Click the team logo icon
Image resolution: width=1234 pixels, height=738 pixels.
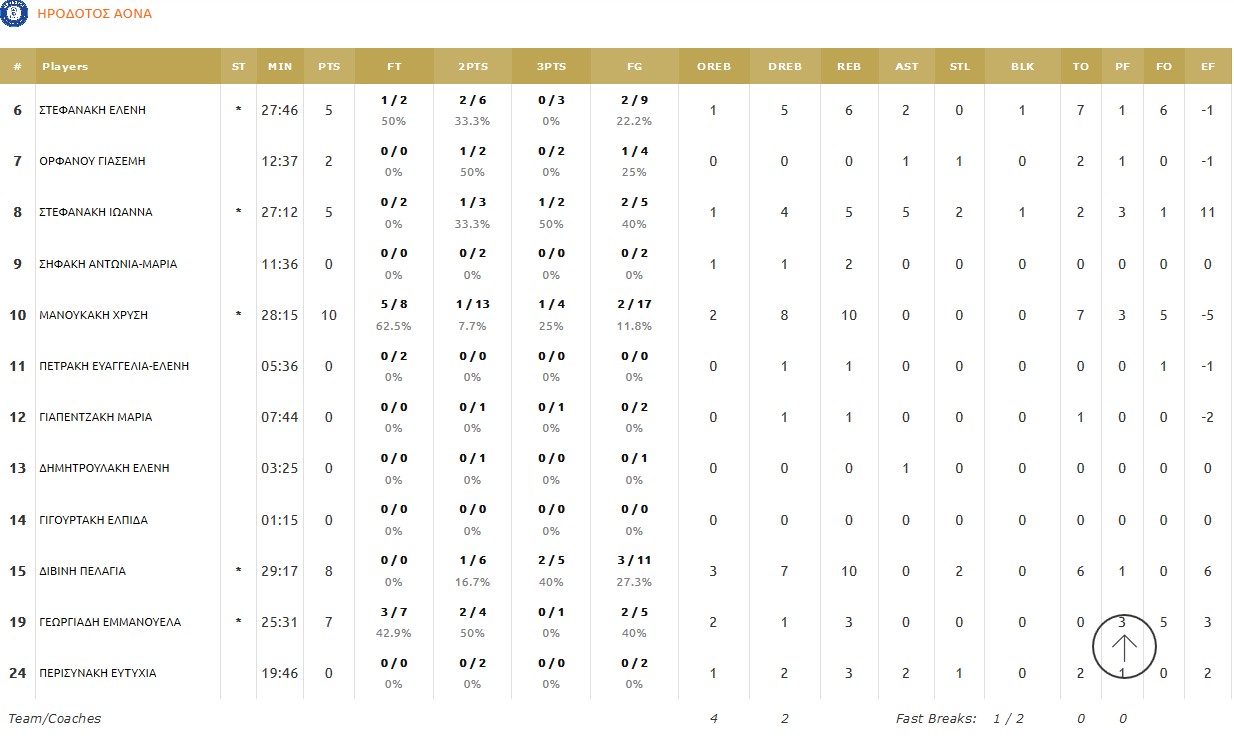pos(13,14)
